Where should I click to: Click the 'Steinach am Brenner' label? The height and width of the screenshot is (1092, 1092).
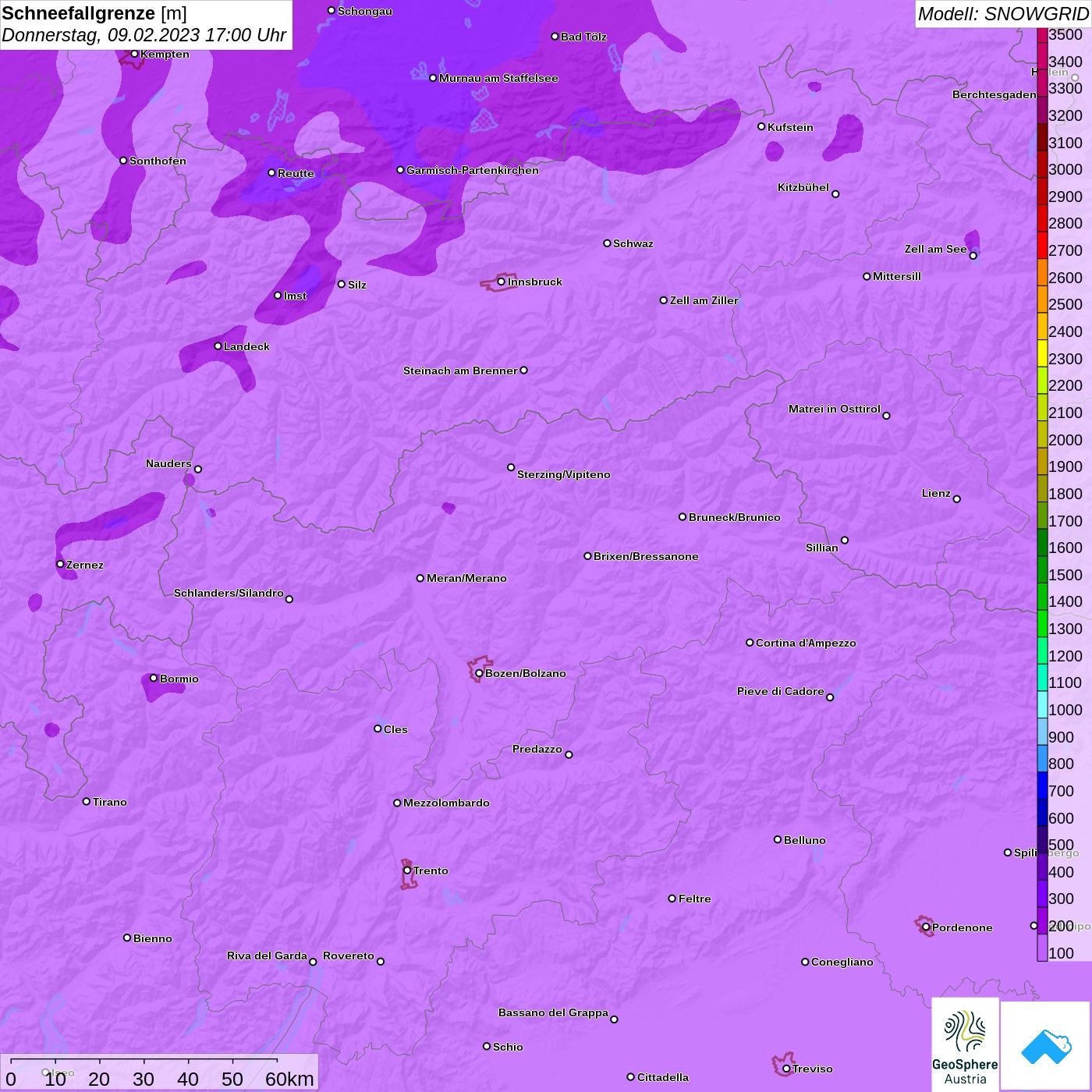tap(460, 370)
